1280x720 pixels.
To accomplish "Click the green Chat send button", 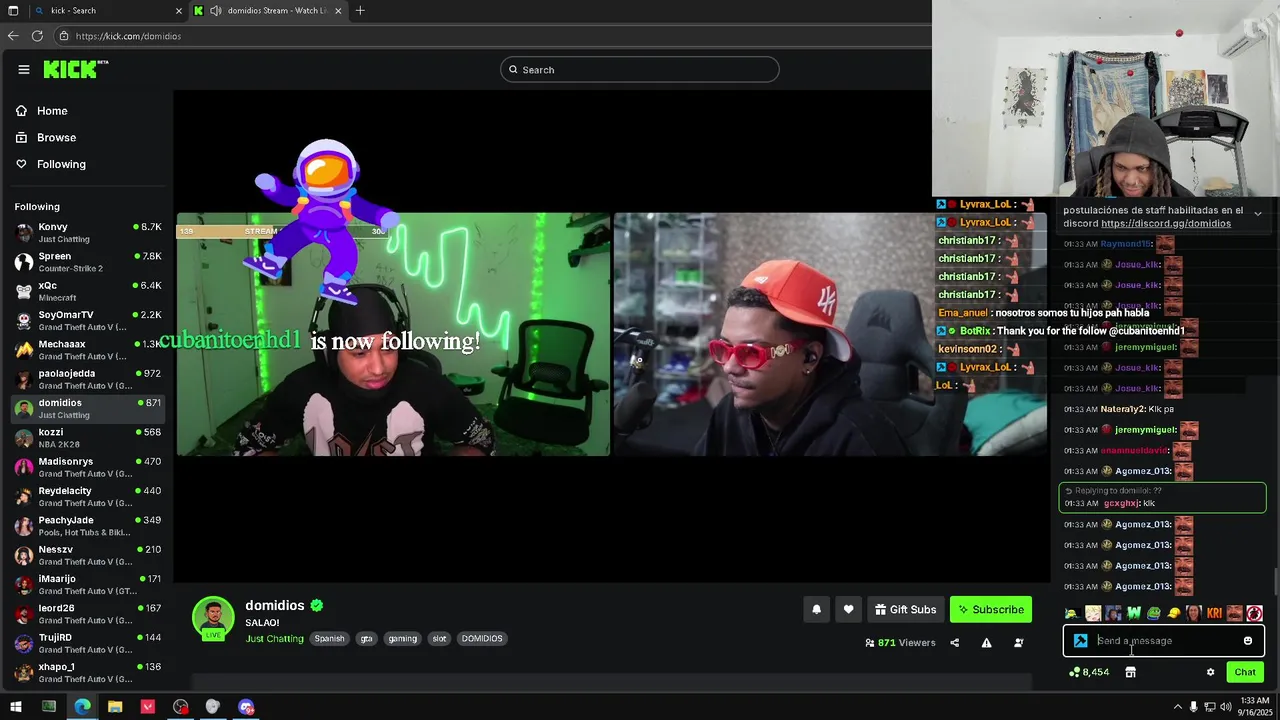I will [x=1245, y=672].
